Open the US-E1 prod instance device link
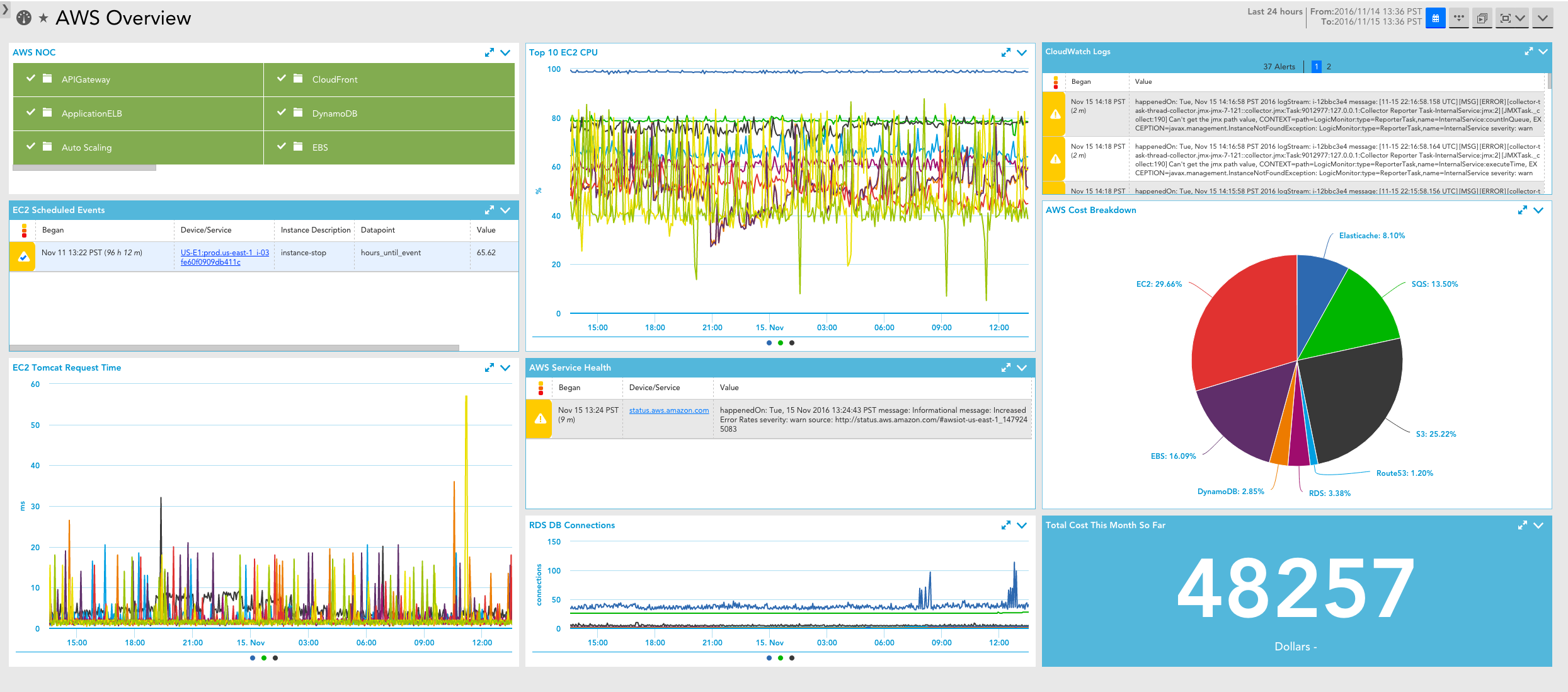This screenshot has height=692, width=1568. (225, 257)
